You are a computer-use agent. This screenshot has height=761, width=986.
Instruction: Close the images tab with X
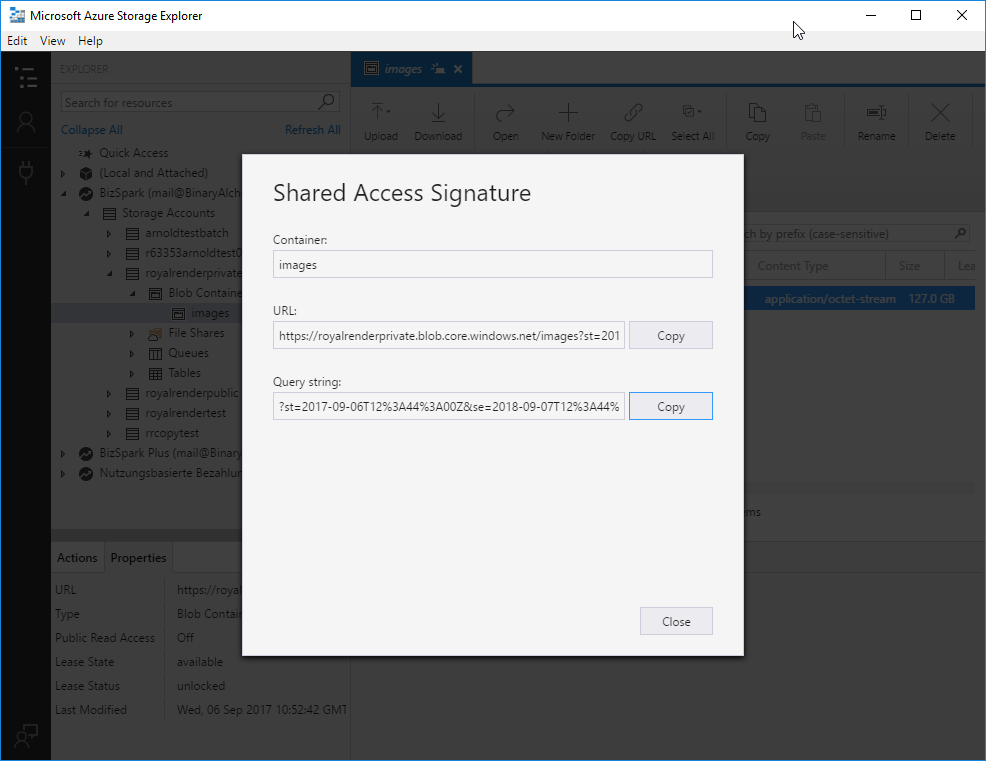click(458, 69)
